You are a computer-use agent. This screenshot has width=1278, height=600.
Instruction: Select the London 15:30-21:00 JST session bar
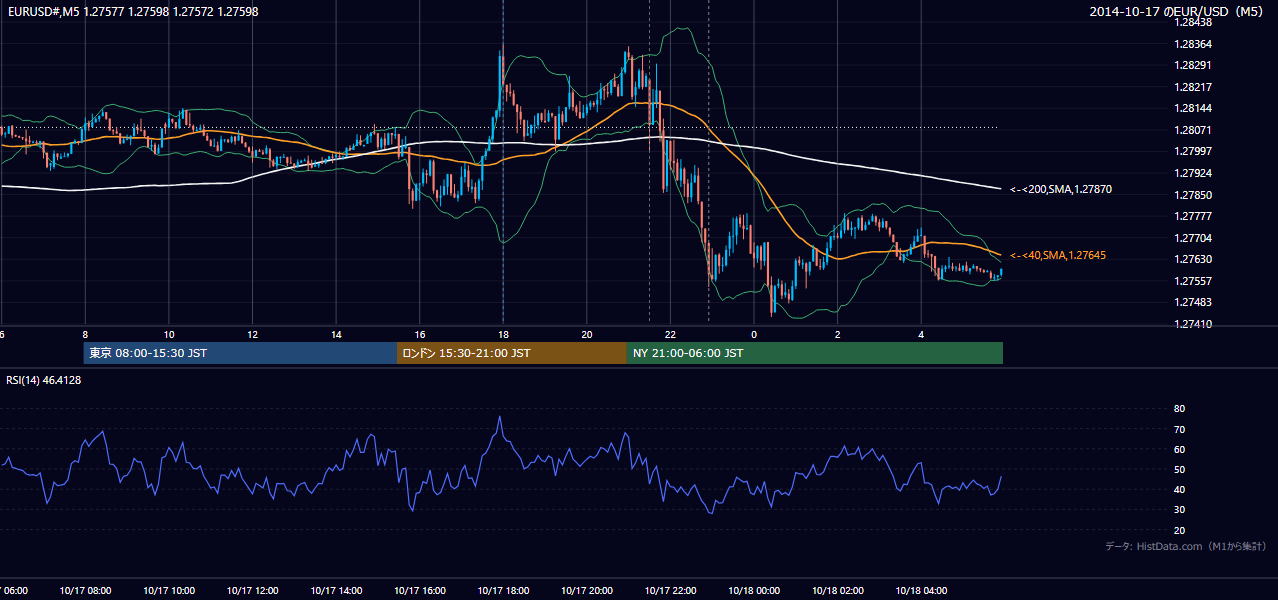tap(512, 353)
